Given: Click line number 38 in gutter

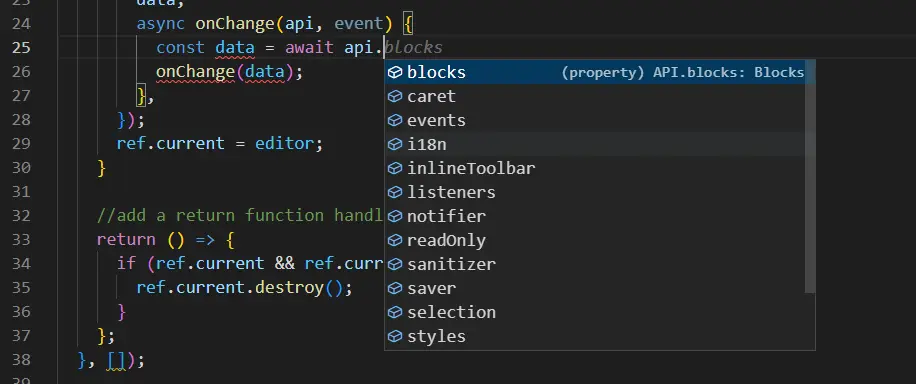Looking at the screenshot, I should click(20, 359).
